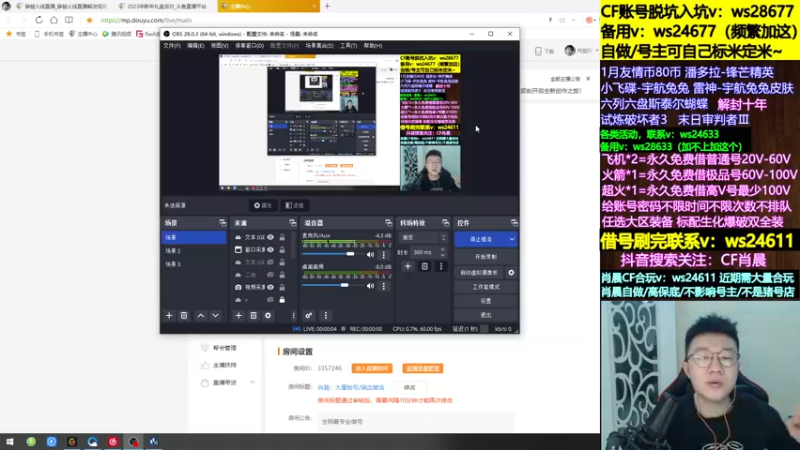This screenshot has height=450, width=800.
Task: Pop out the 控件 dock panel
Action: [514, 223]
